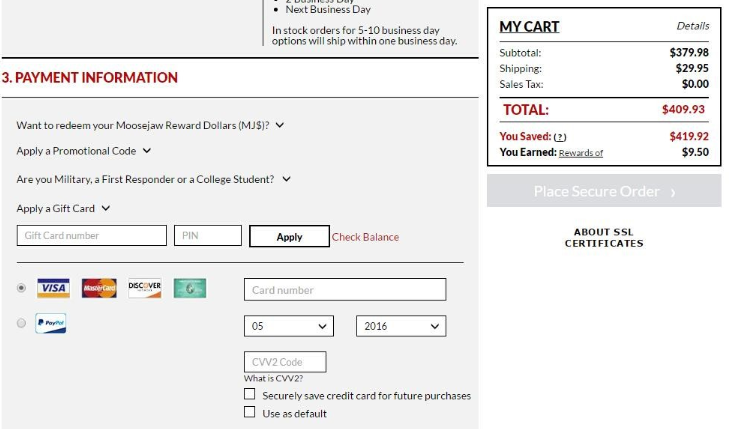This screenshot has height=429, width=729.
Task: Click the What is CVV2? link
Action: tap(273, 378)
